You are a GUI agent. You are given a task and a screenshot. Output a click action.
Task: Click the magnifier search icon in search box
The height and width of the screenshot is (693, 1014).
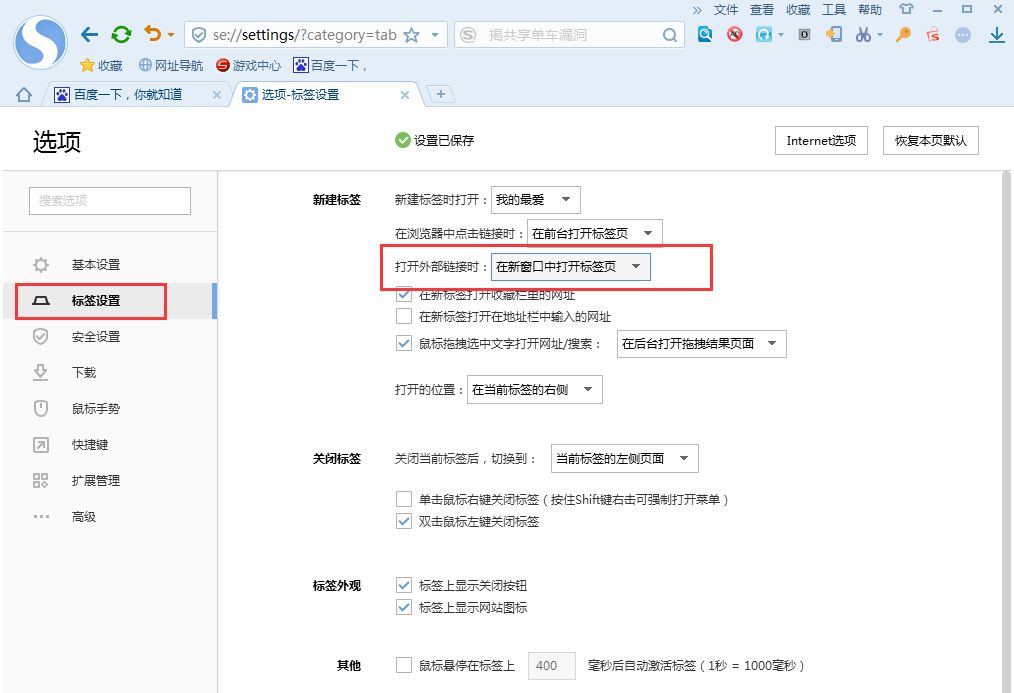click(x=670, y=35)
